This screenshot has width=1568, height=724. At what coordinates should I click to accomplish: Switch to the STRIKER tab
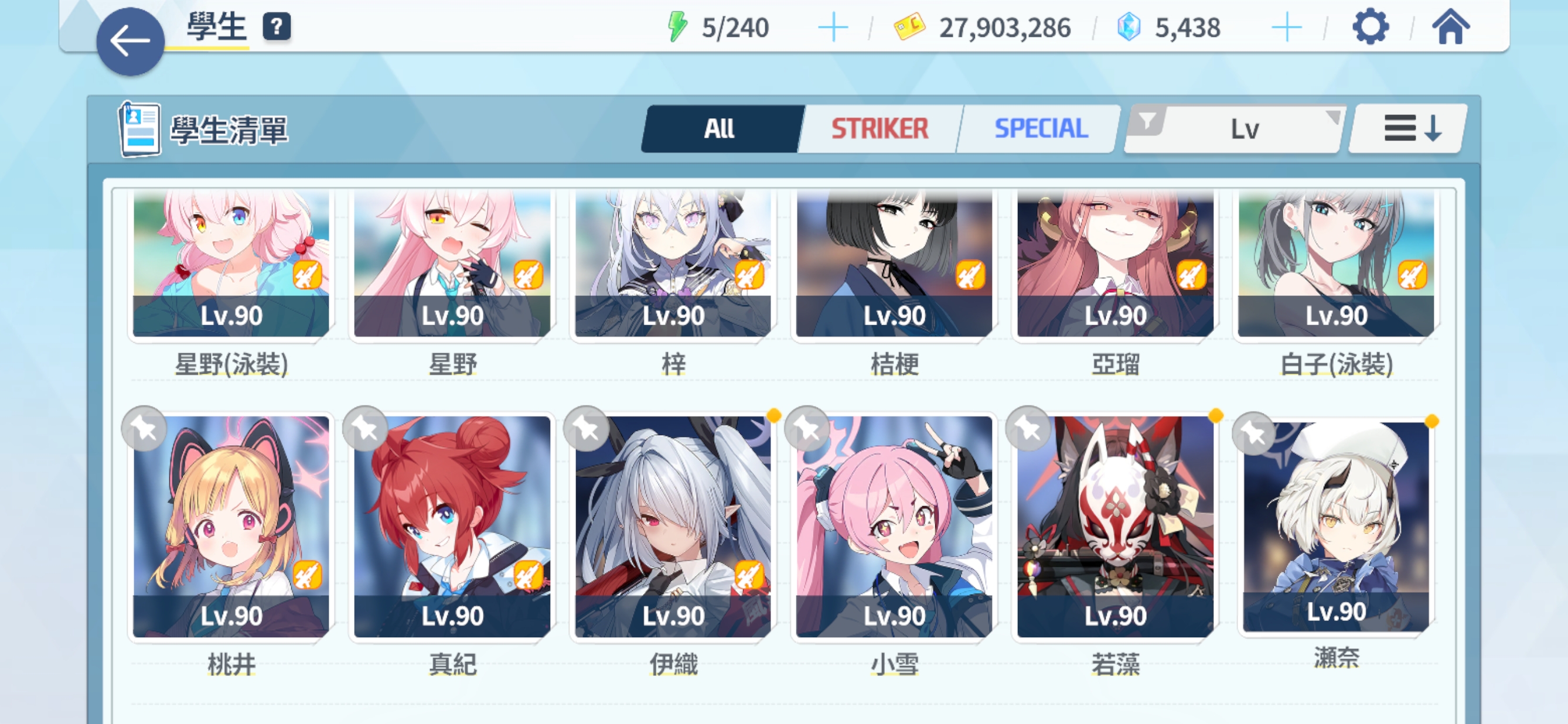click(880, 128)
